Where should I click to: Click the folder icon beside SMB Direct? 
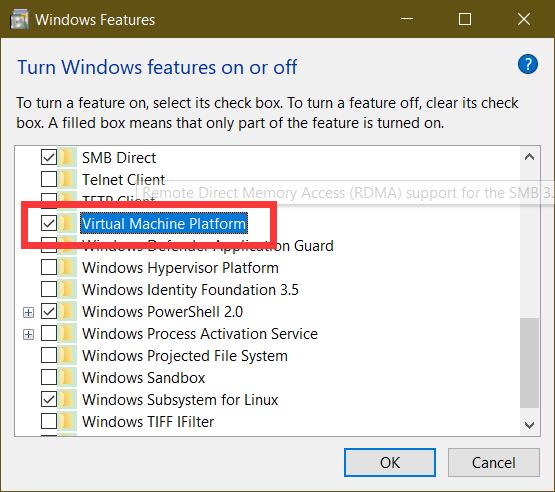coord(67,158)
